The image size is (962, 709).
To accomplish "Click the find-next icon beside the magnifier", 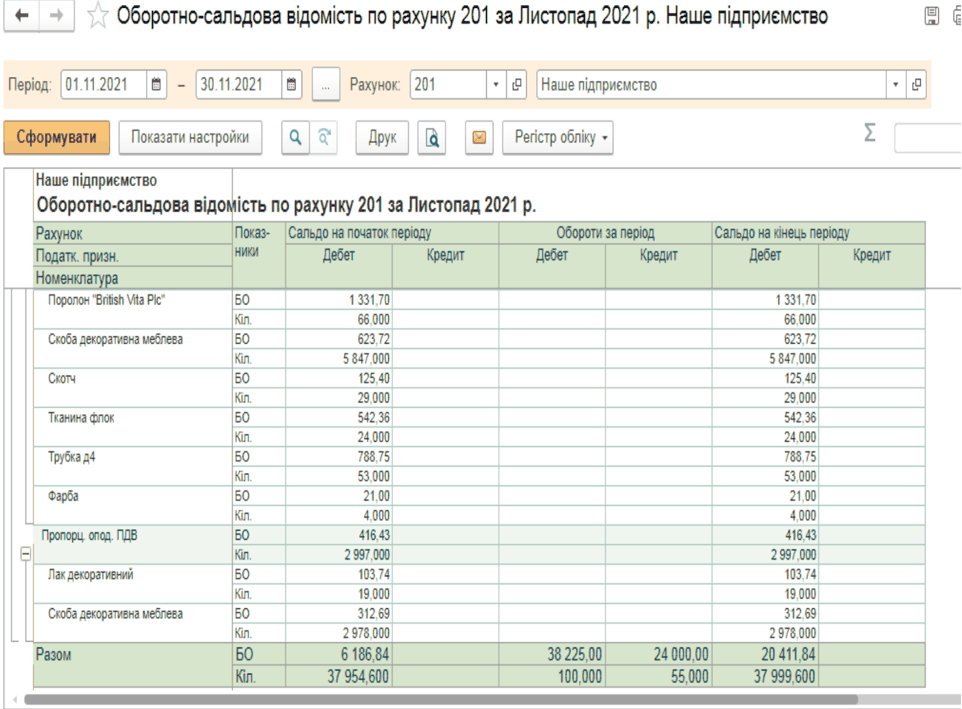I will 324,137.
